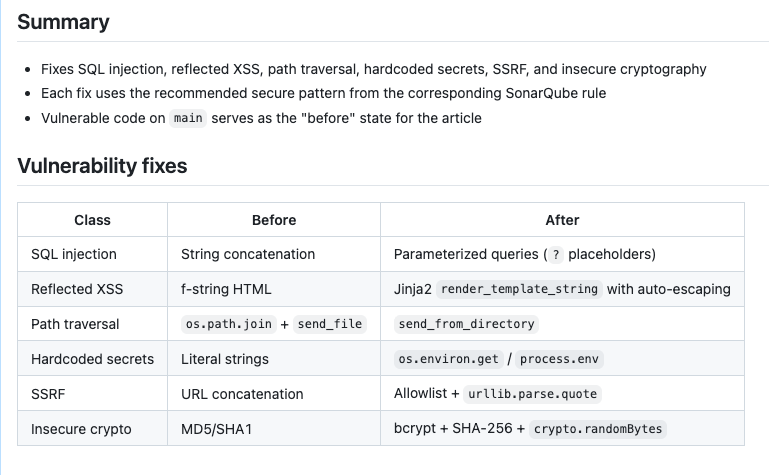Click the Vulnerability fixes heading
This screenshot has width=769, height=475.
coord(102,166)
